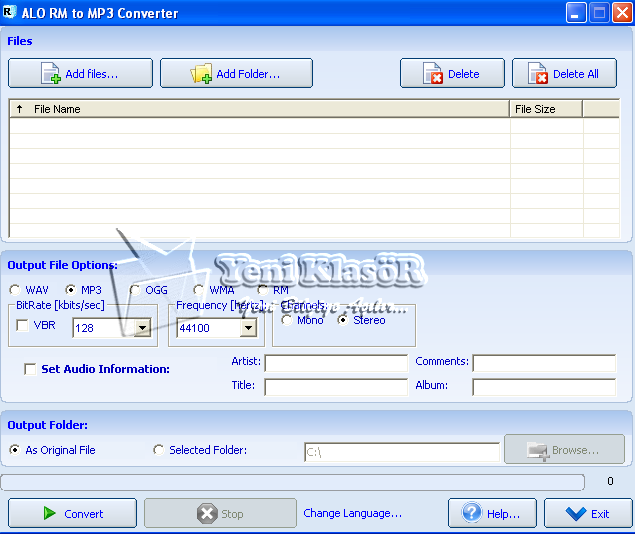Image resolution: width=635 pixels, height=534 pixels.
Task: Open the BitRate 128 dropdown
Action: [142, 327]
